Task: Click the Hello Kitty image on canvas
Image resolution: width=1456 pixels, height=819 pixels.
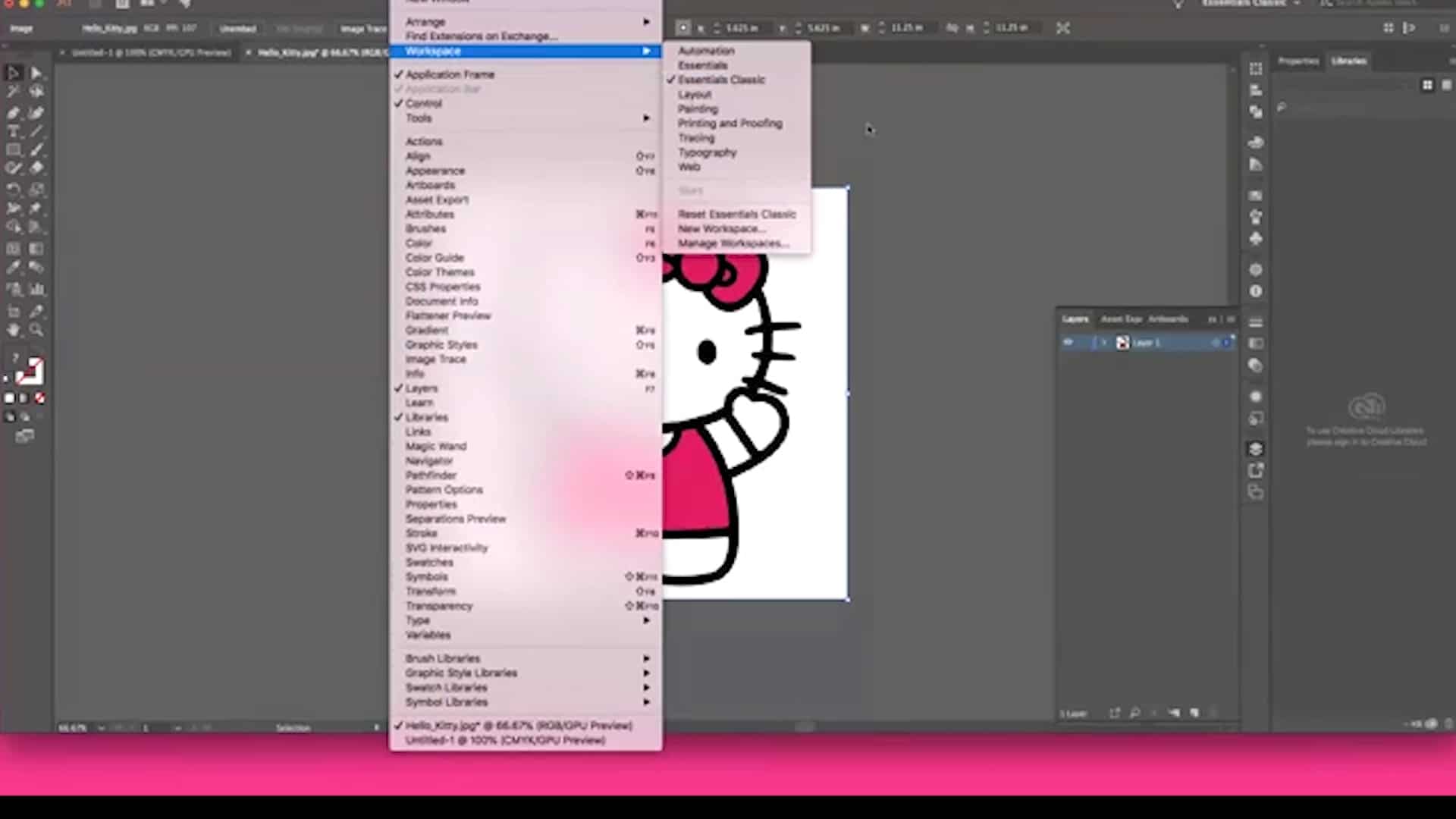Action: tap(755, 394)
